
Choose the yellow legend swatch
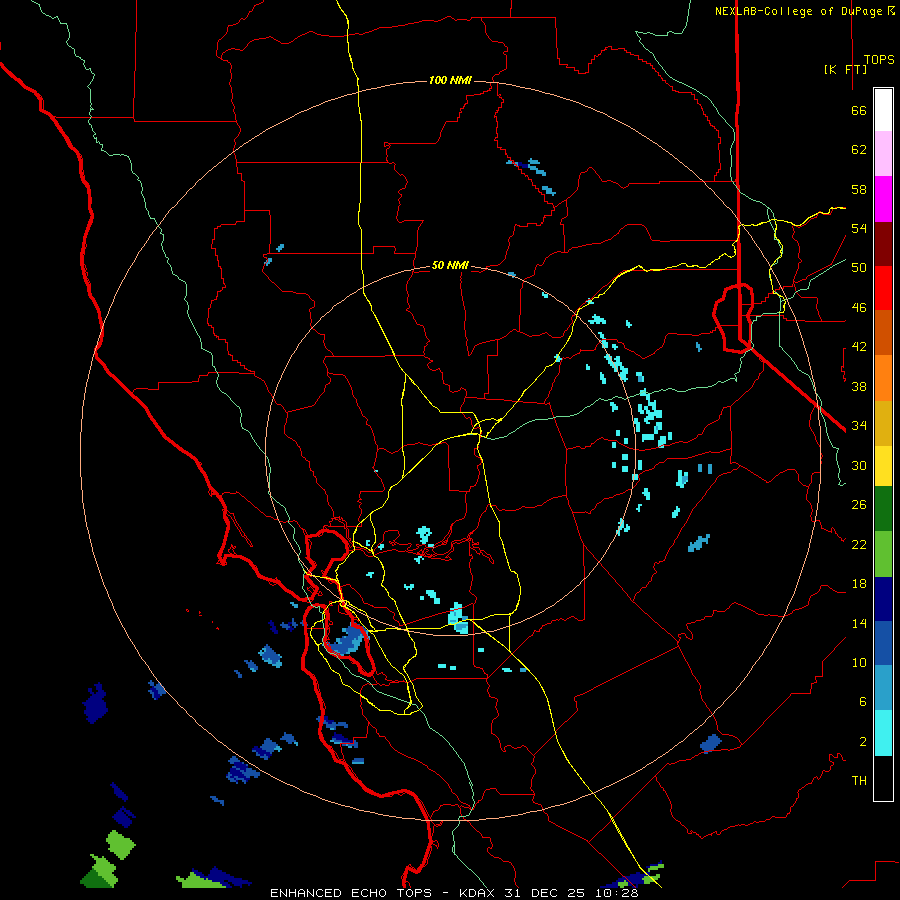[883, 466]
